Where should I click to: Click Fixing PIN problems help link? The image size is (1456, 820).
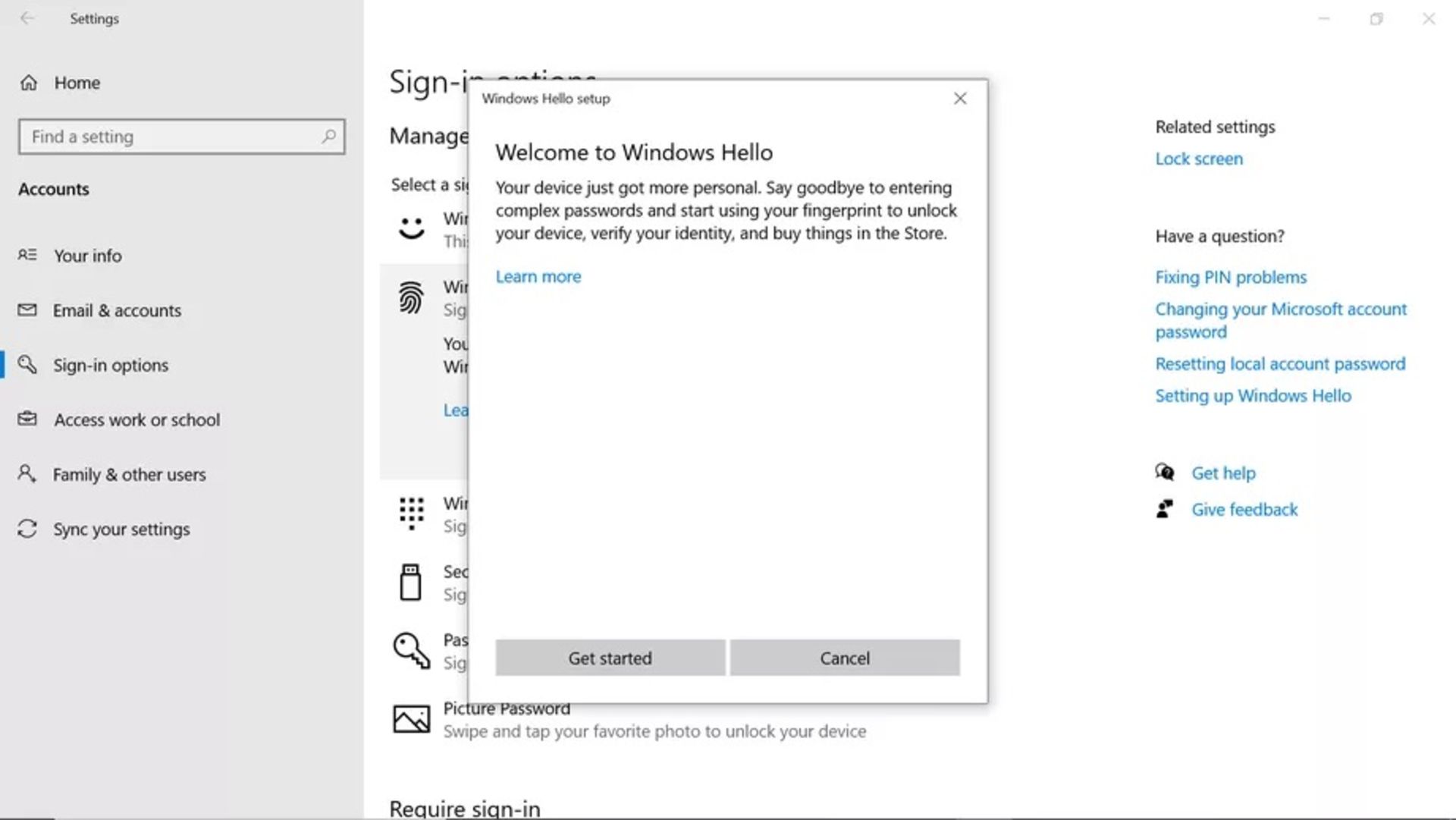pyautogui.click(x=1231, y=277)
